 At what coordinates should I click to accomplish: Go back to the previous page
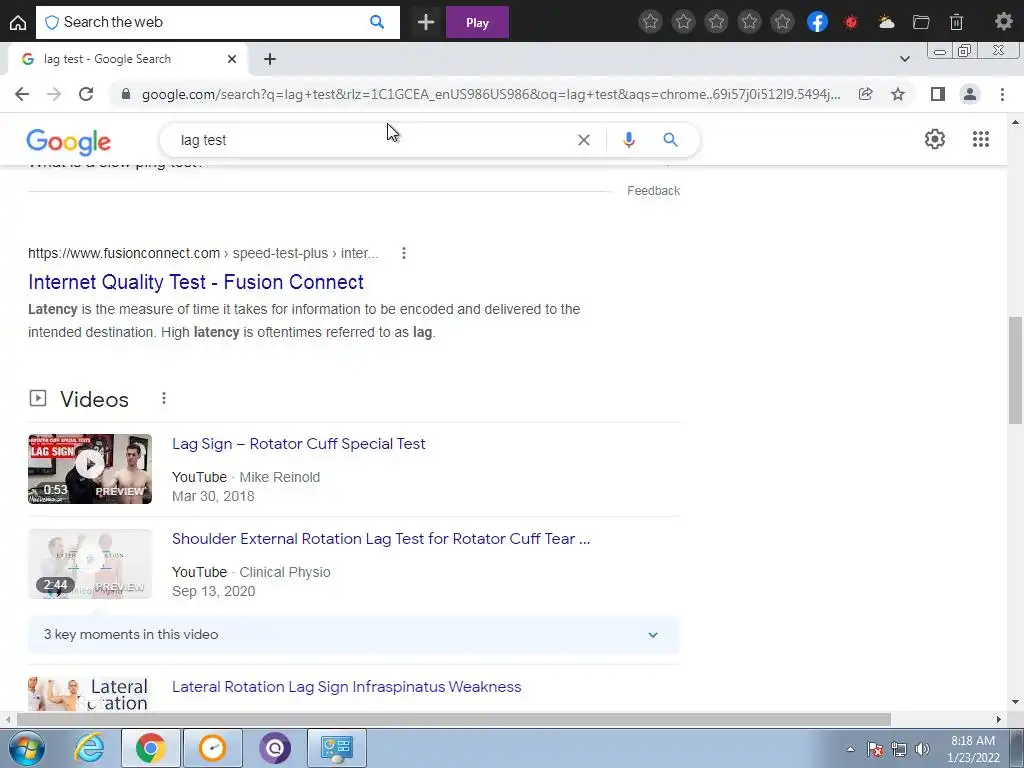22,94
